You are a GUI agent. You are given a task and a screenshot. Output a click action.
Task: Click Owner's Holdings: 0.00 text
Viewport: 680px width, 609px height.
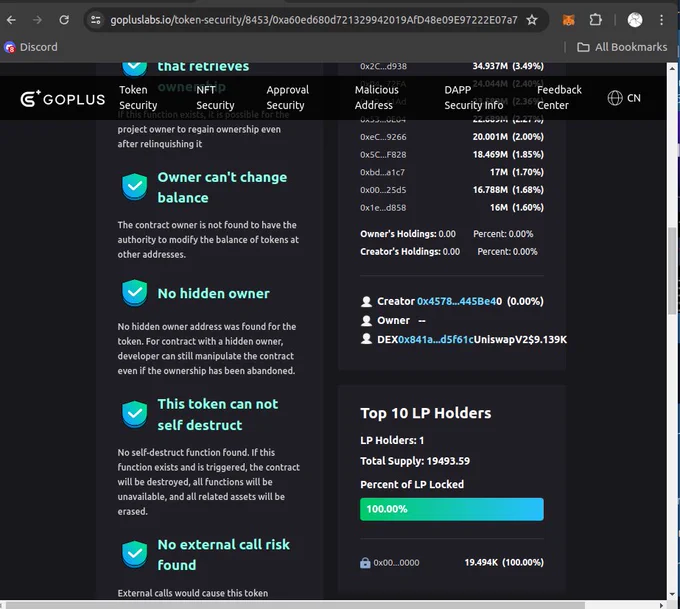[x=408, y=234]
